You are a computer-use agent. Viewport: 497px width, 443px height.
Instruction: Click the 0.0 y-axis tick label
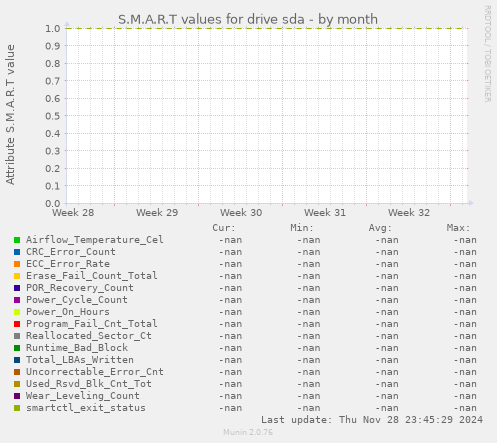coord(53,203)
